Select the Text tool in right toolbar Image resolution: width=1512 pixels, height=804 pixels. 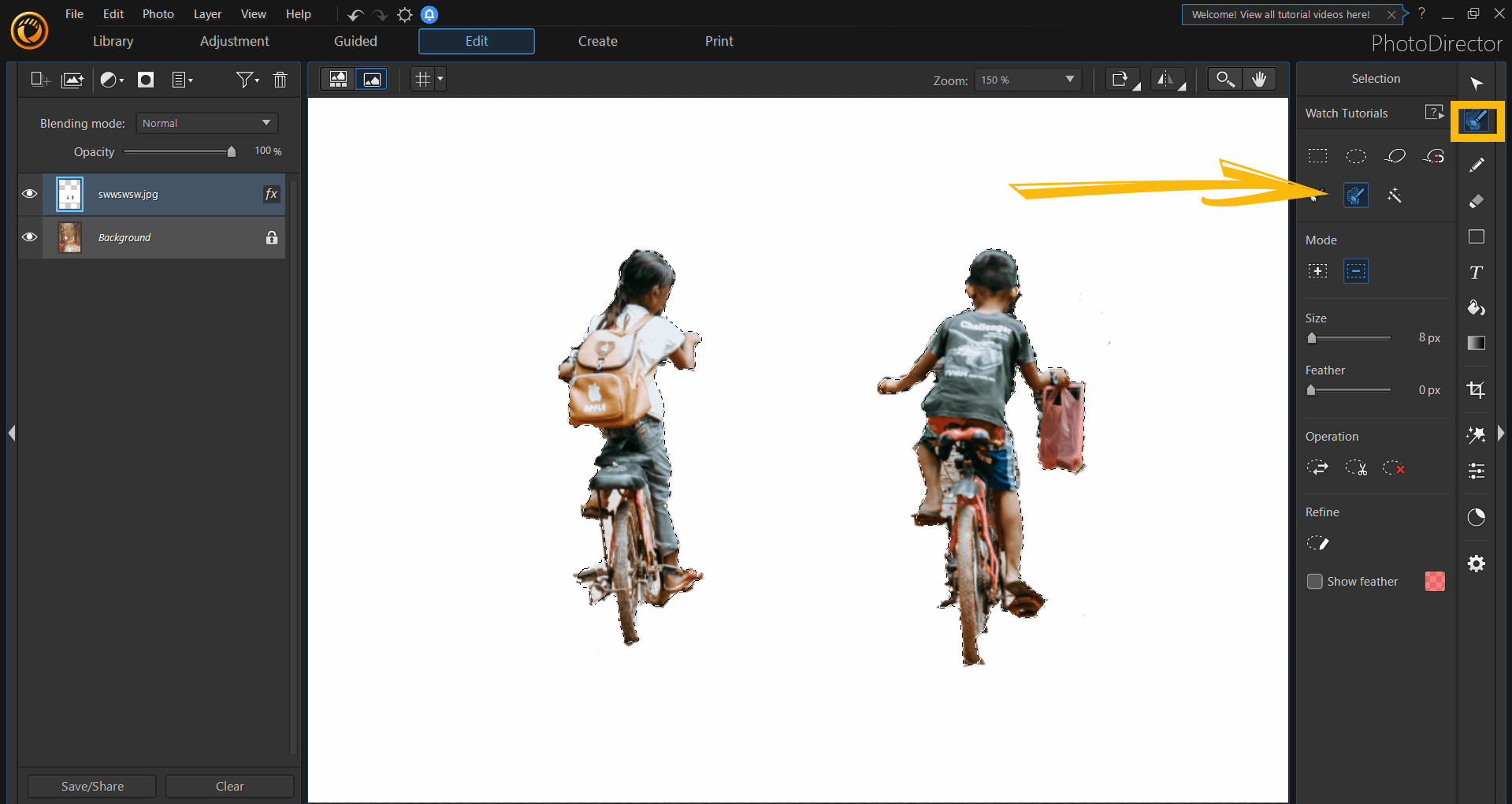click(1476, 273)
